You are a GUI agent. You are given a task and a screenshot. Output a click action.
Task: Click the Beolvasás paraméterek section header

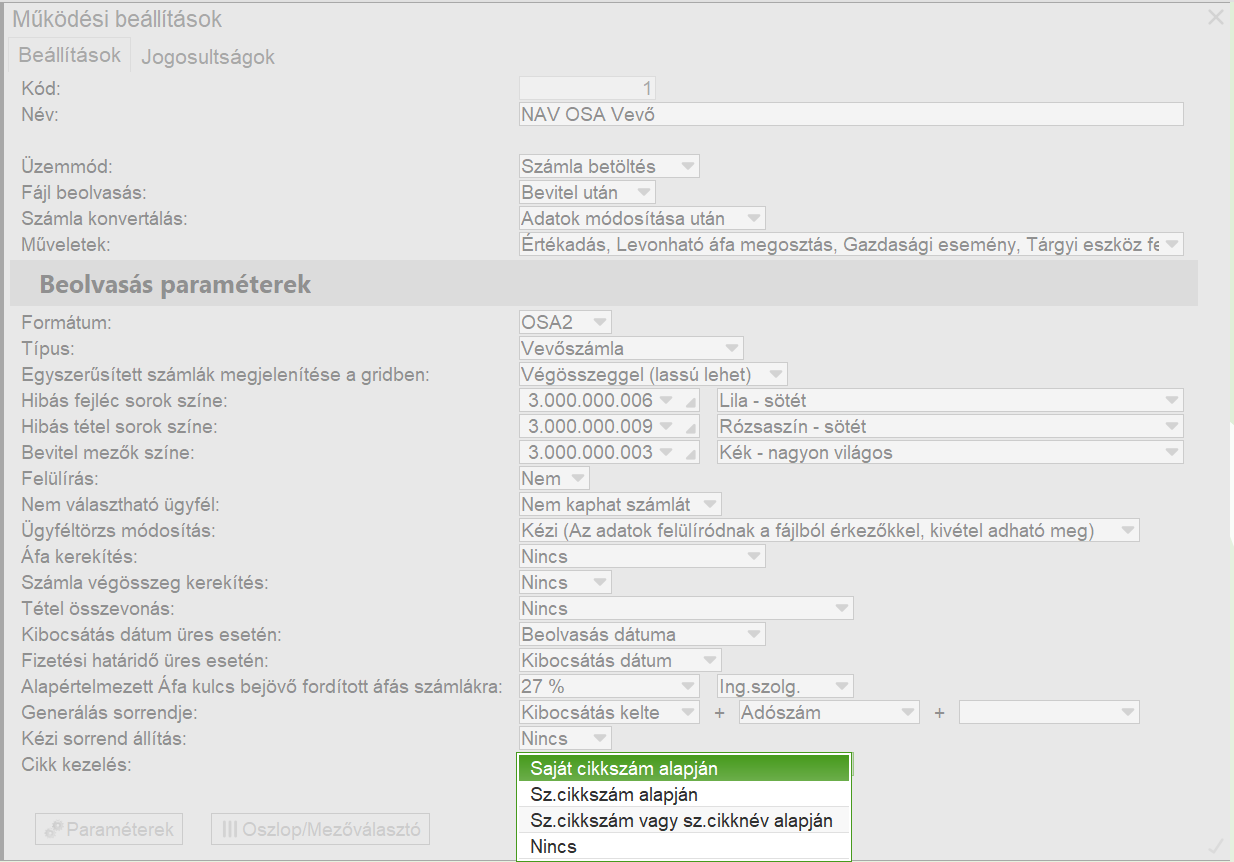tap(604, 284)
